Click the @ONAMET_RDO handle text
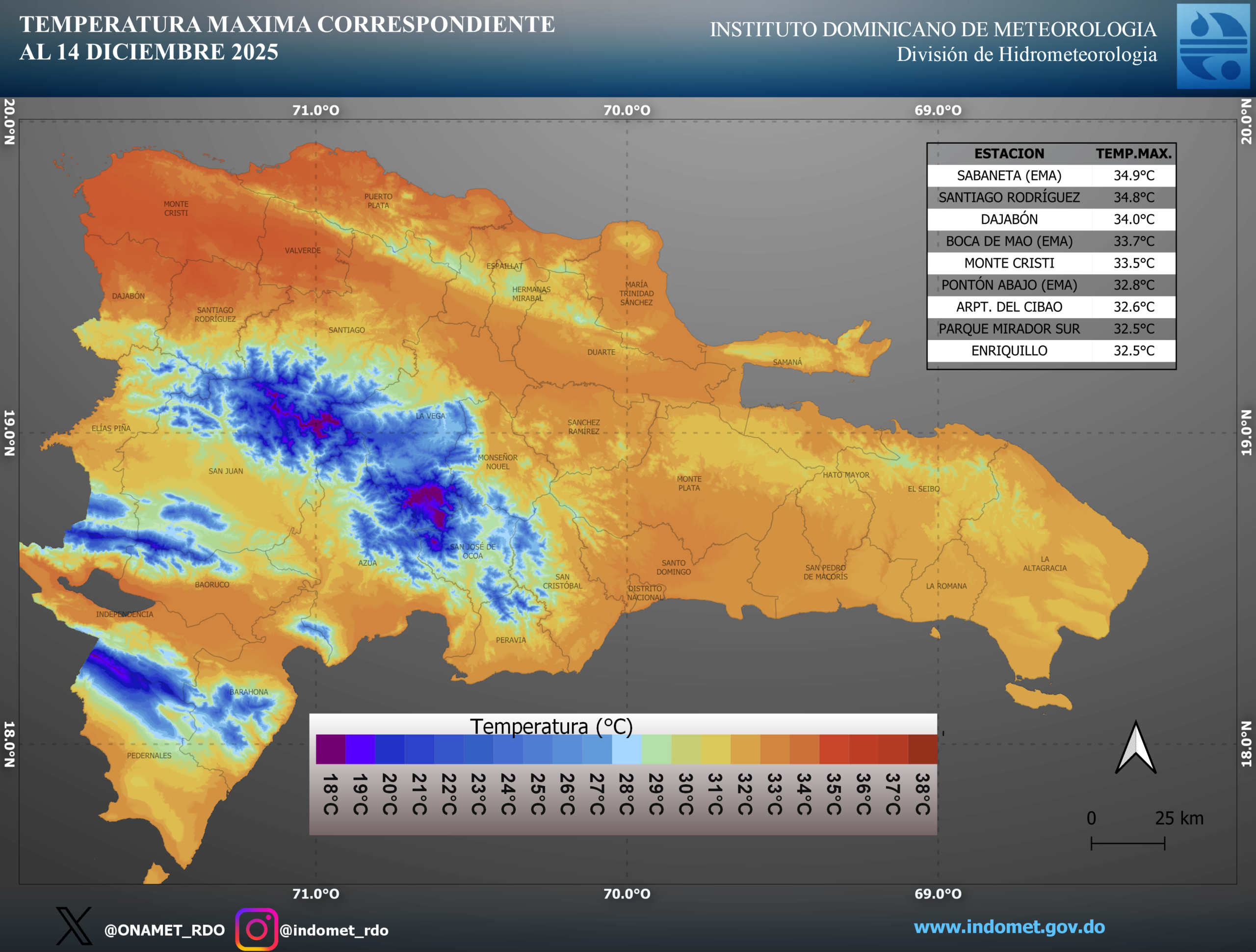1256x952 pixels. [x=164, y=930]
